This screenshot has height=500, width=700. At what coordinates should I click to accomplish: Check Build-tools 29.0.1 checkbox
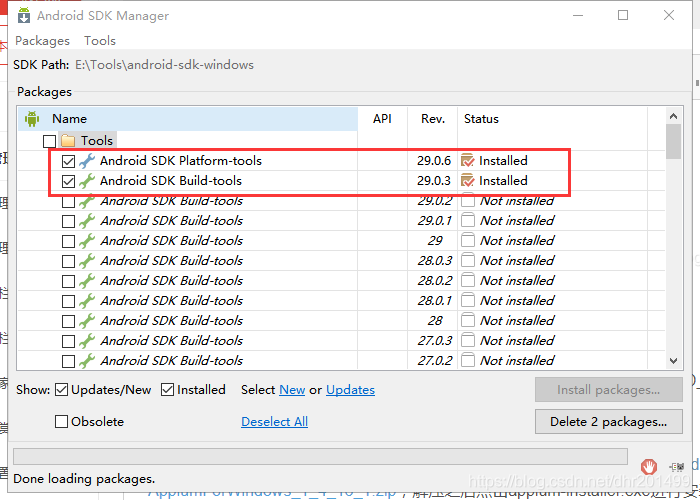pyautogui.click(x=68, y=221)
